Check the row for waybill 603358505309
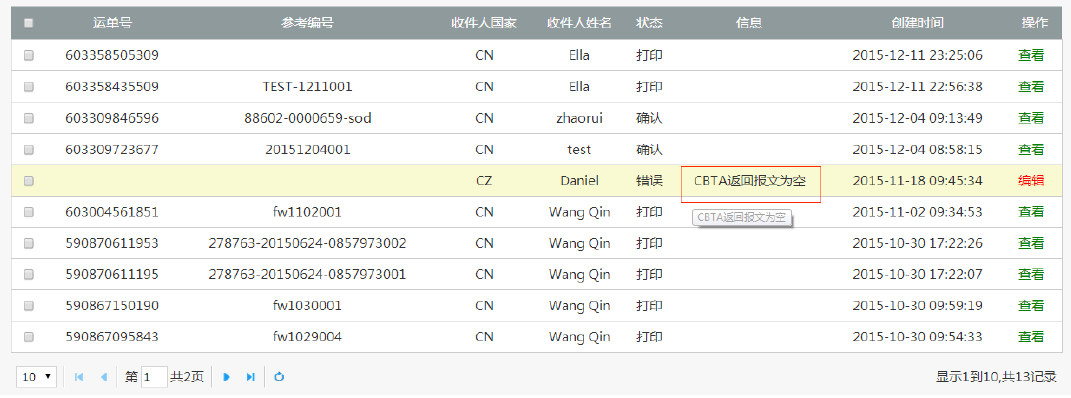 coord(29,55)
